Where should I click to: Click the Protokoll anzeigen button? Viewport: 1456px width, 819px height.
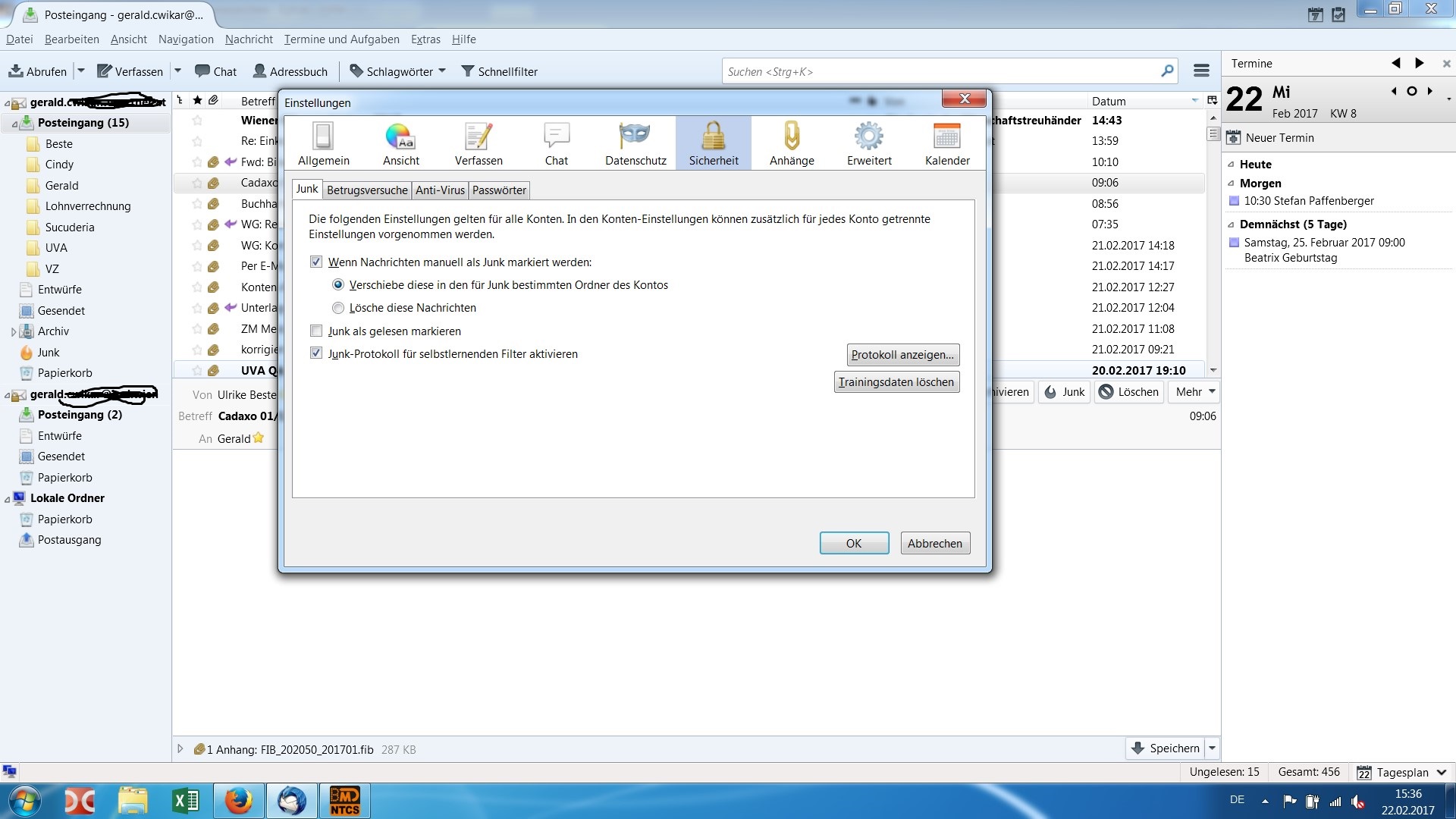pos(902,355)
